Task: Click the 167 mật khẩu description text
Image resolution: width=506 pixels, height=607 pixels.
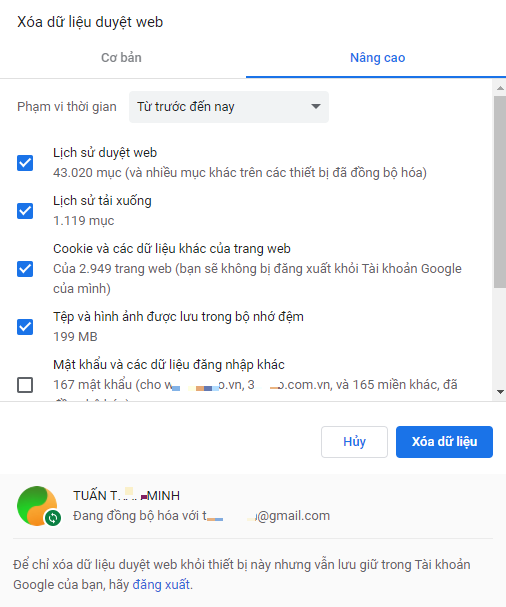Action: [255, 385]
